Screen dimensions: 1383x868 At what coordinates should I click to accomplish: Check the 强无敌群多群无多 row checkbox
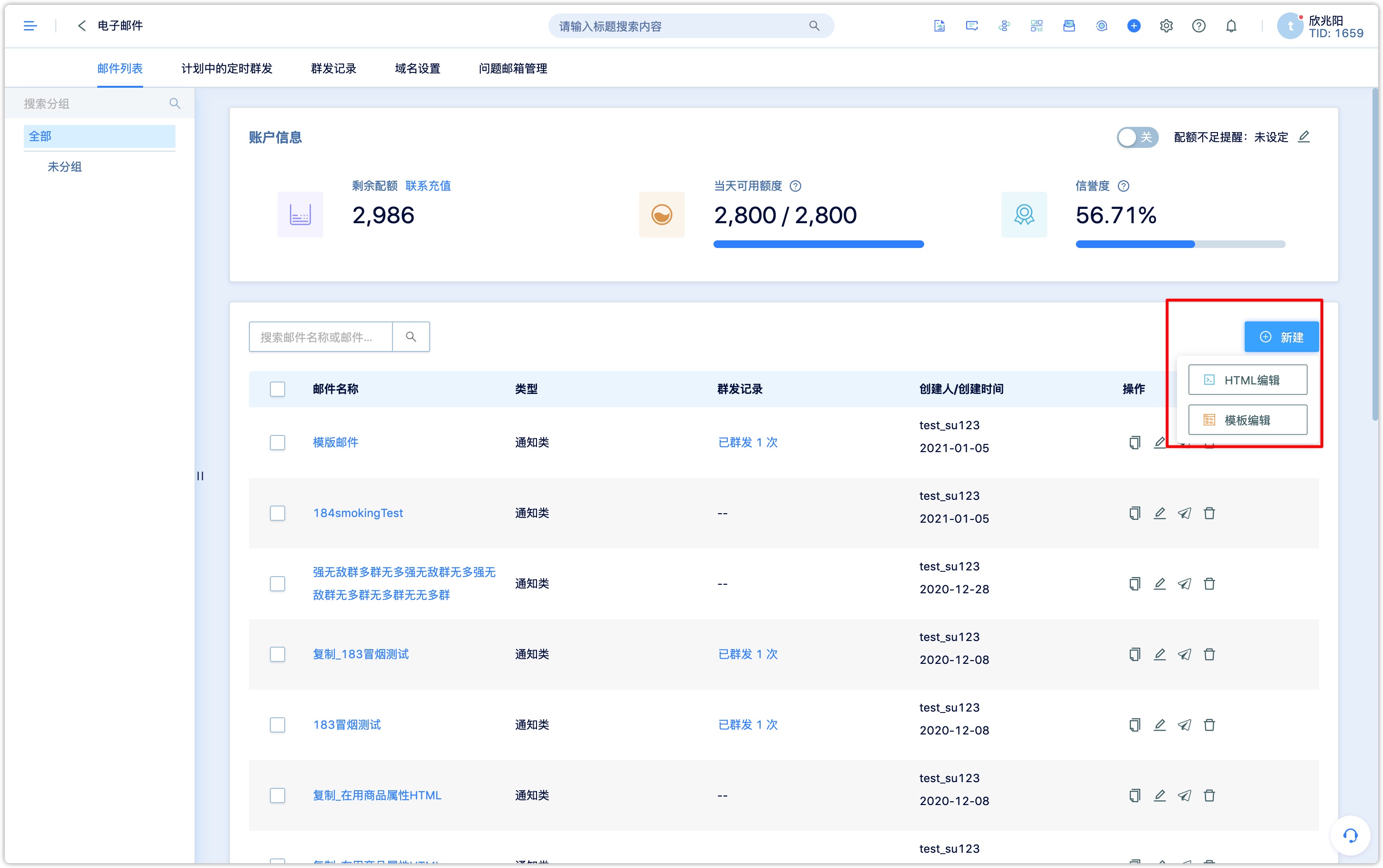278,584
